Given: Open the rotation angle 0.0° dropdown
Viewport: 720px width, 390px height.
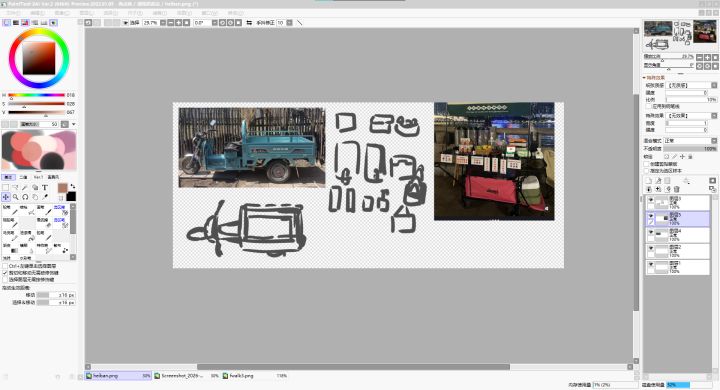Looking at the screenshot, I should coord(214,23).
